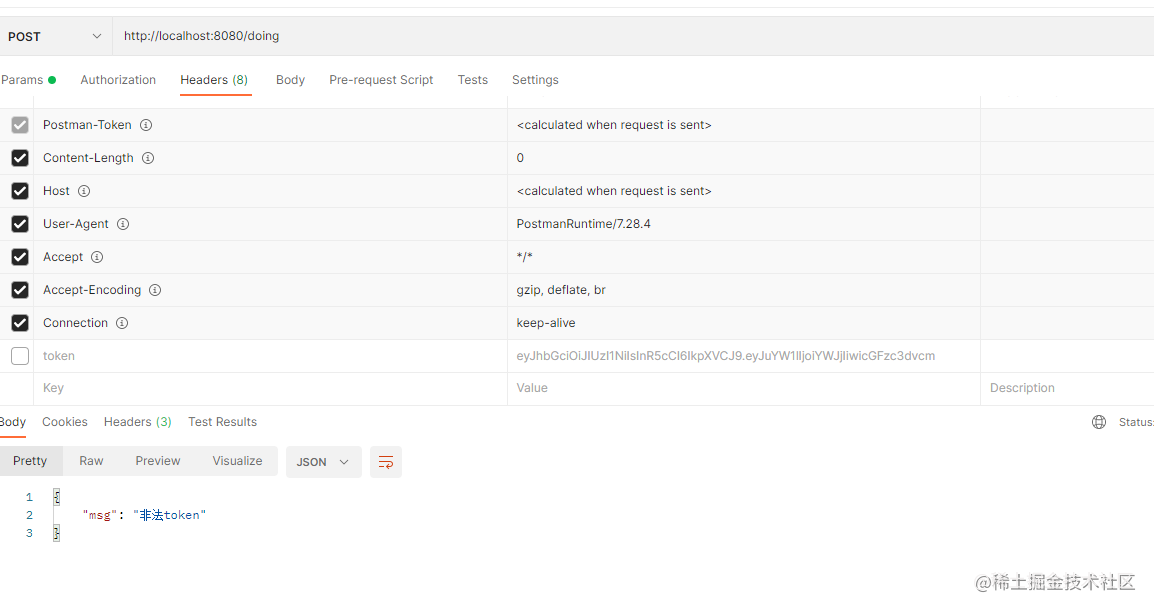This screenshot has height=611, width=1154.
Task: Click the globe network icon
Action: tap(1099, 422)
